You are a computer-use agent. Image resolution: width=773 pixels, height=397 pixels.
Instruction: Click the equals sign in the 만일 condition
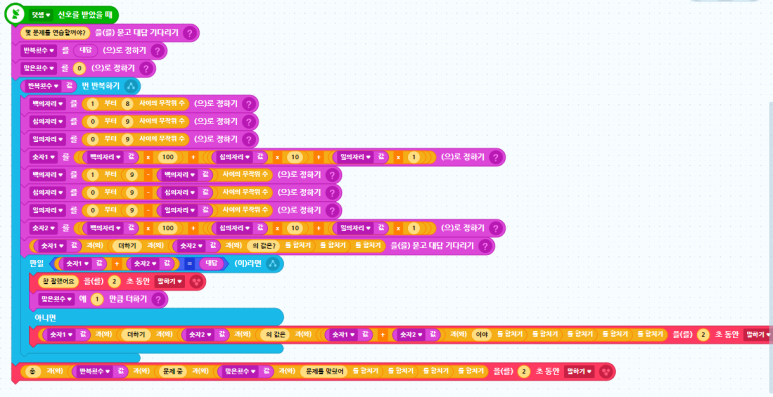pos(189,264)
